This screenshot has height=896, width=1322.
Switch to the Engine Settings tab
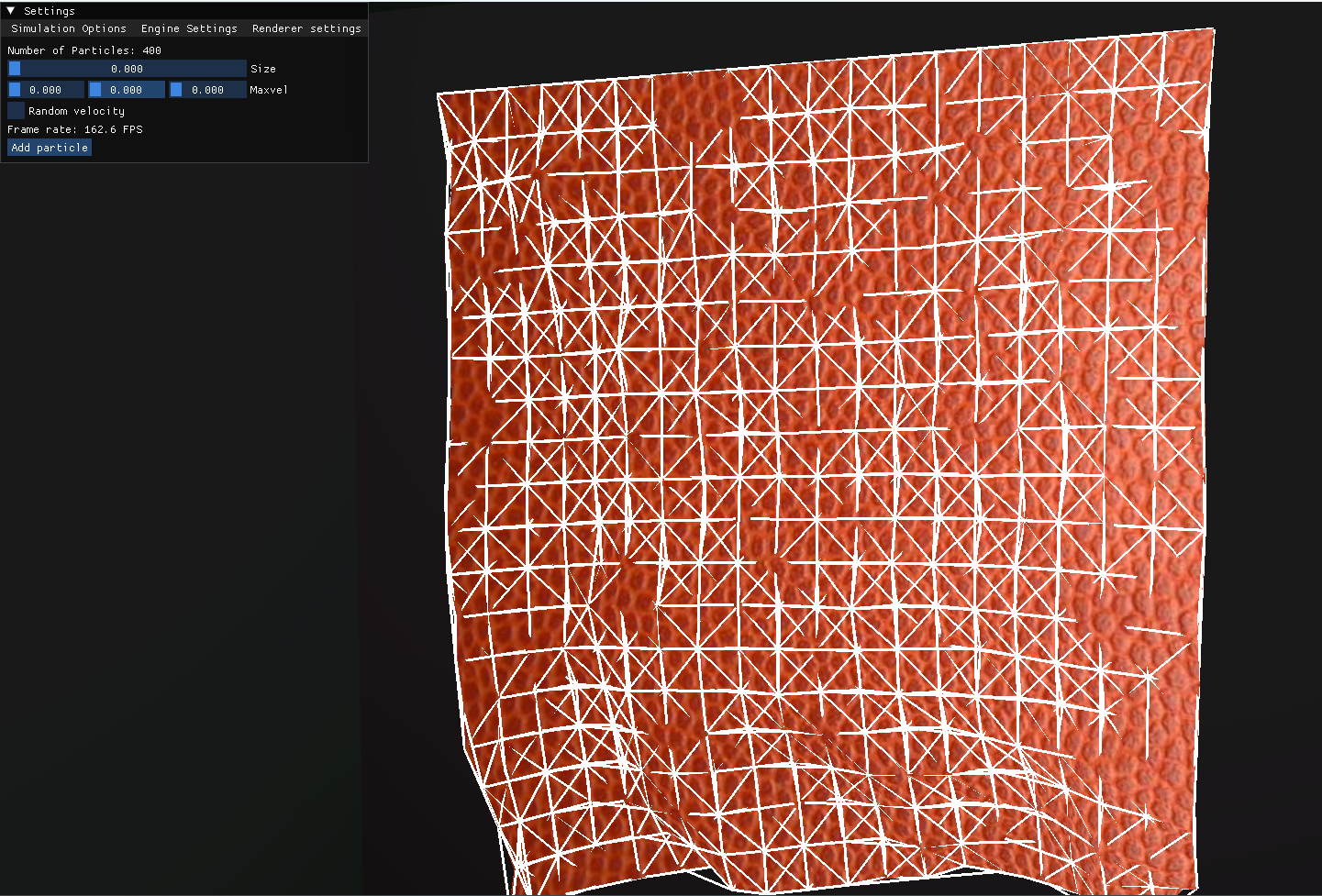(x=188, y=28)
